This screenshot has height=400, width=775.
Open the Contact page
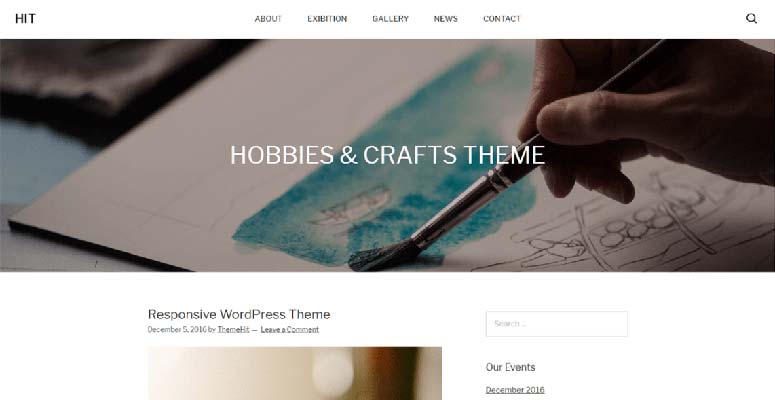pos(502,19)
